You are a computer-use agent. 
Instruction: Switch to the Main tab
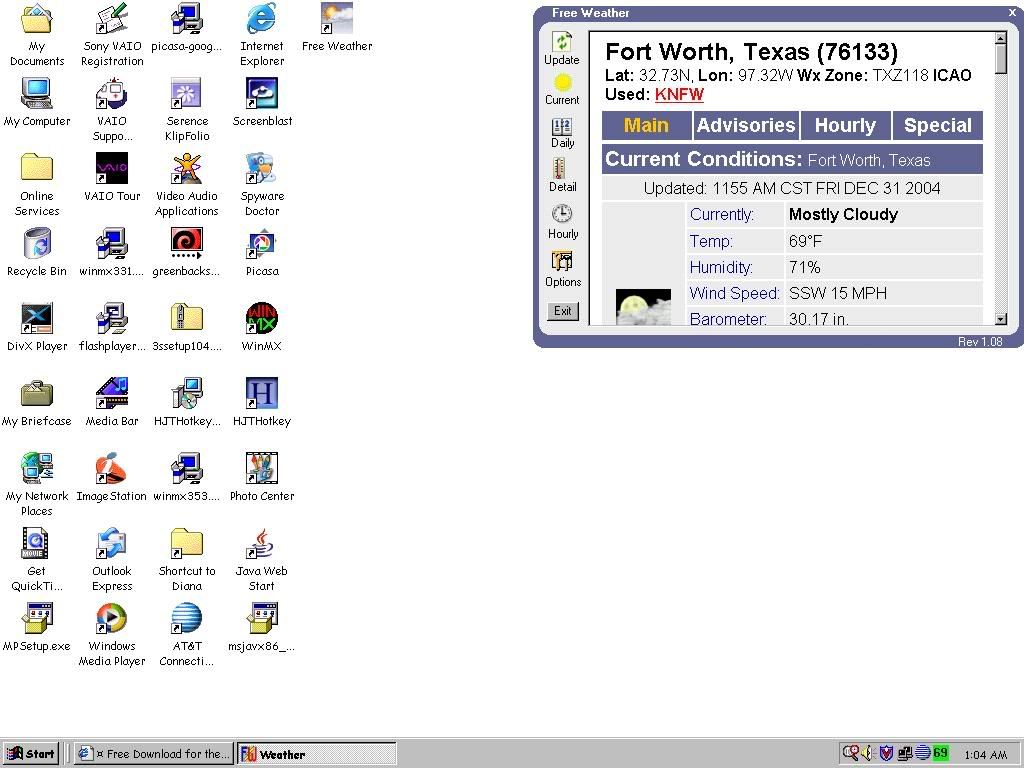(x=646, y=125)
